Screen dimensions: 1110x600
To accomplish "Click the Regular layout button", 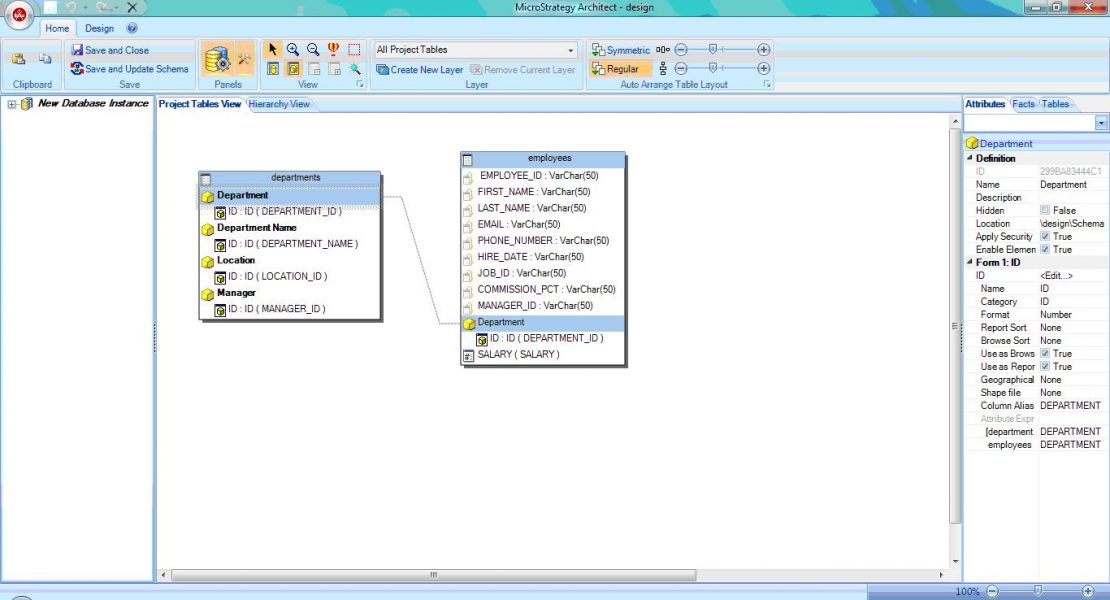I will (621, 69).
